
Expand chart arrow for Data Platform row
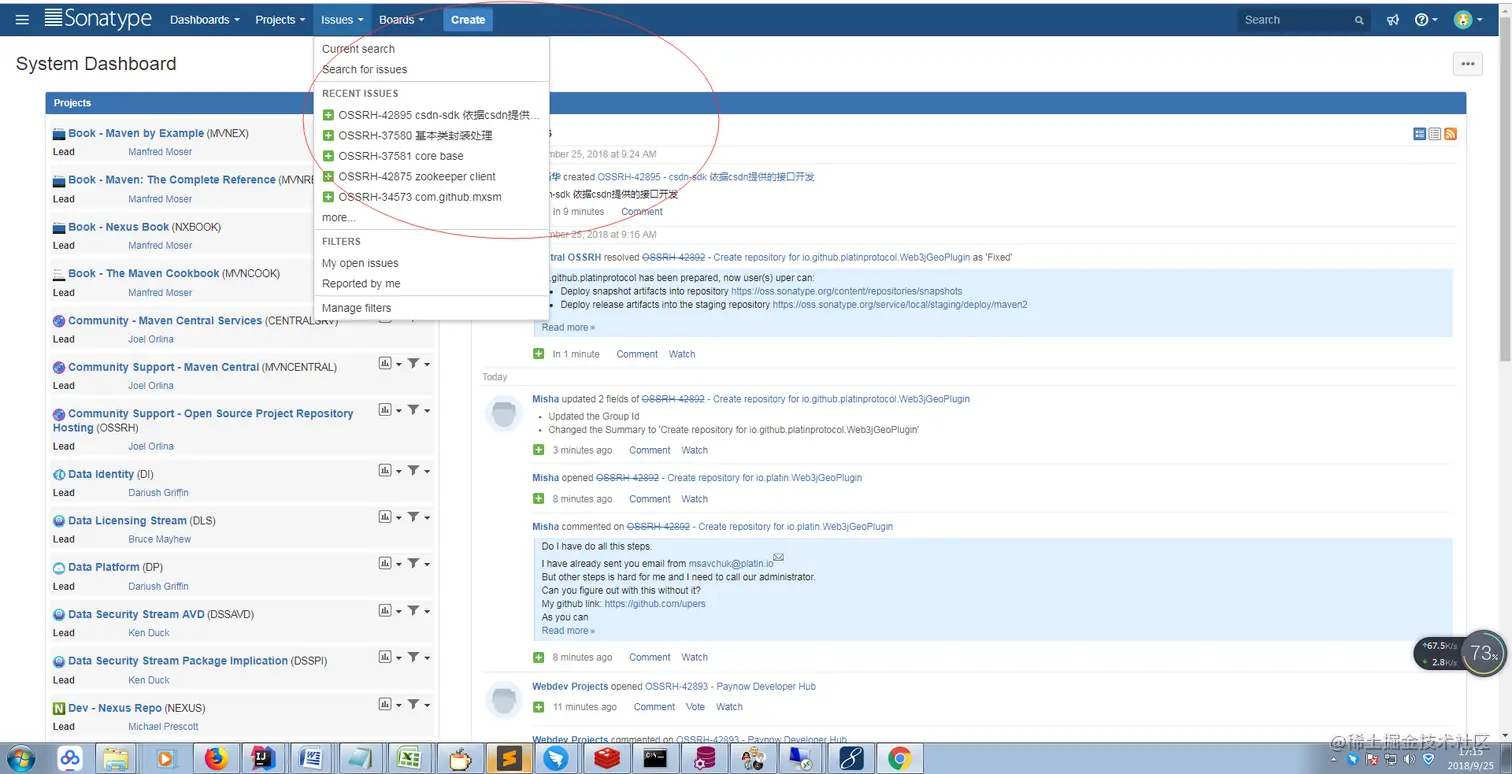point(399,565)
